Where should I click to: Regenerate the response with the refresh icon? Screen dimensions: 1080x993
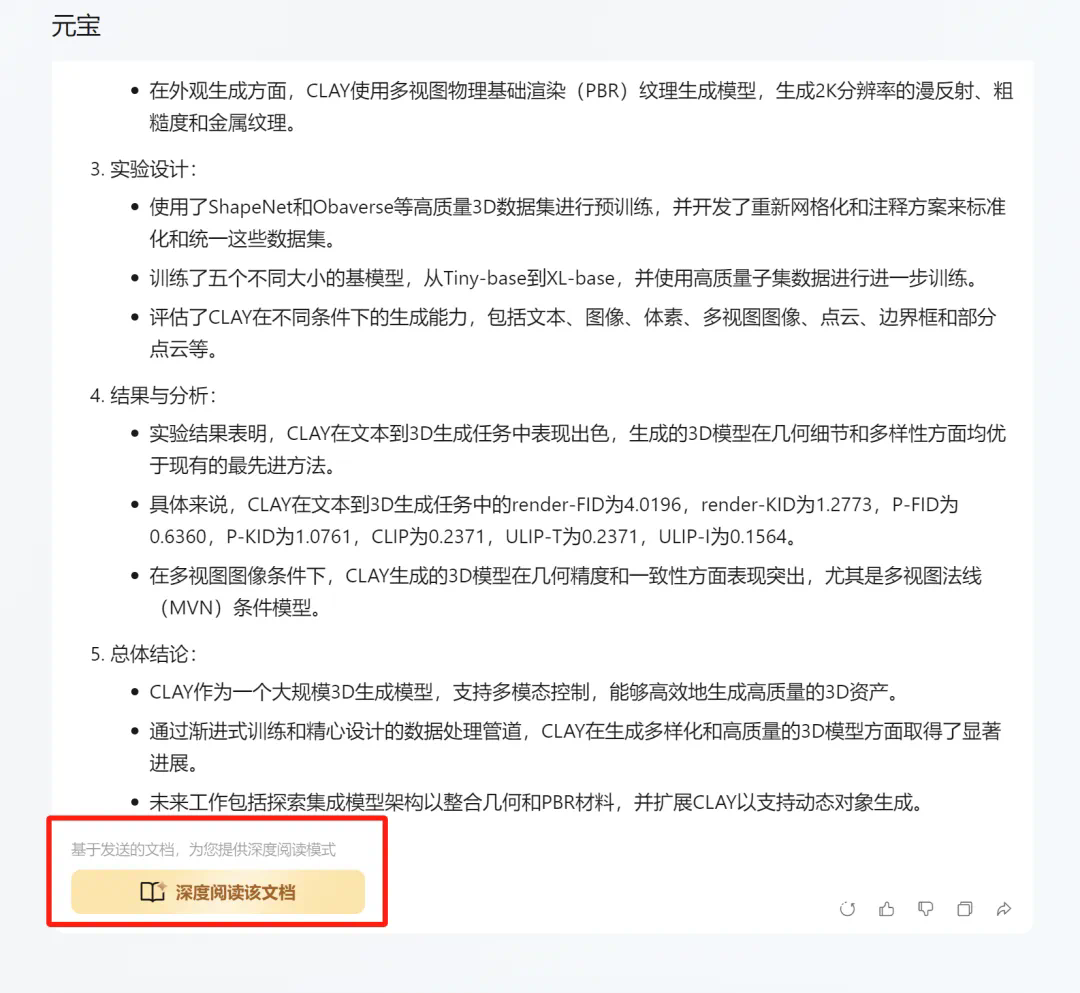tap(847, 909)
